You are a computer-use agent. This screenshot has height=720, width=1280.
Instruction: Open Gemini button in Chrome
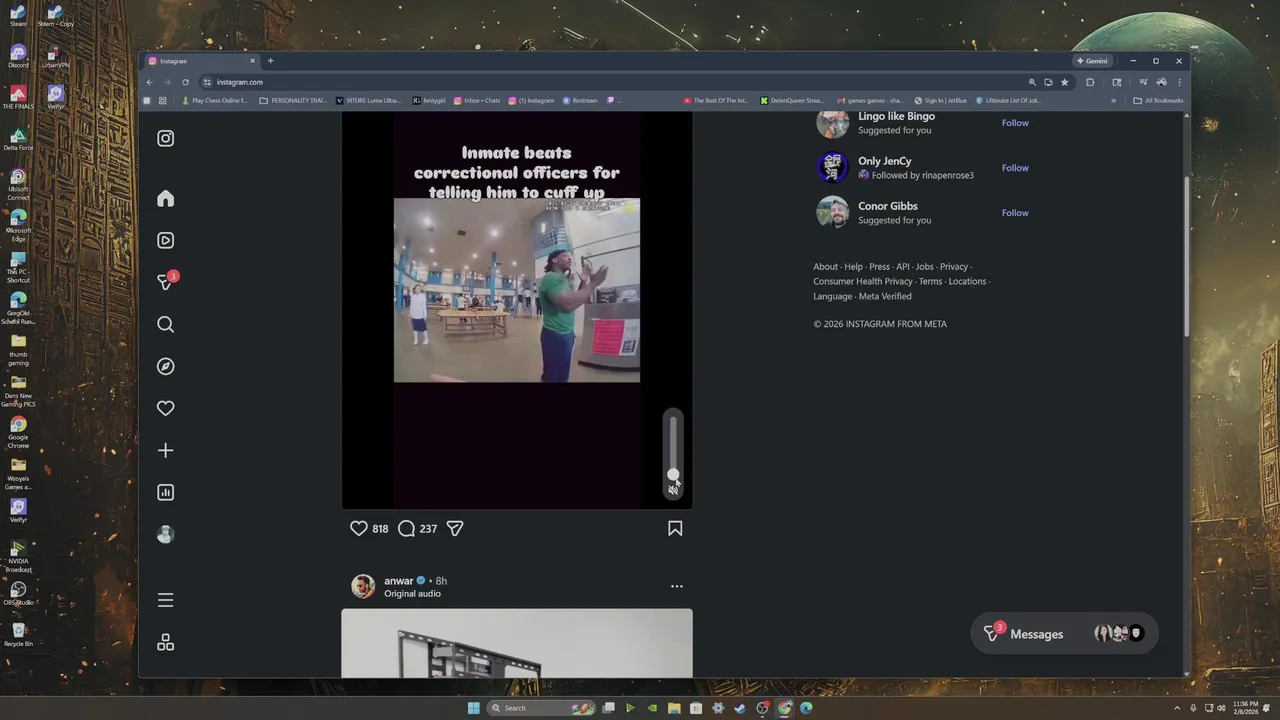tap(1092, 61)
